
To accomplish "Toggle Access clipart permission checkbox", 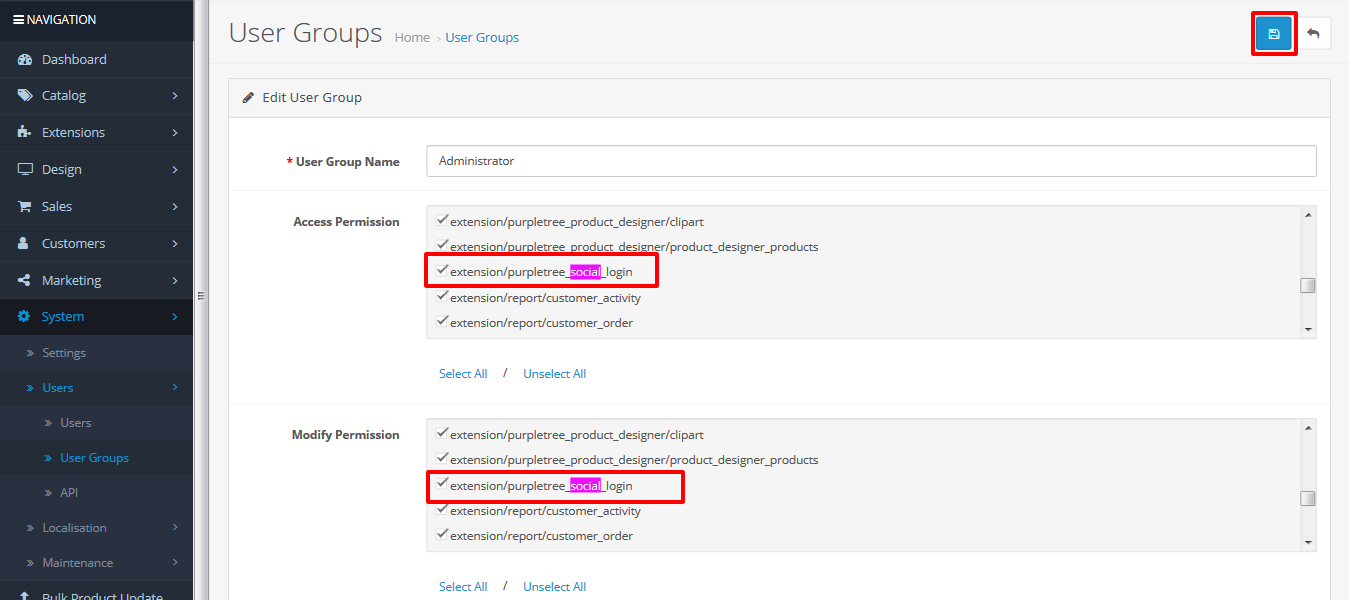I will point(442,219).
